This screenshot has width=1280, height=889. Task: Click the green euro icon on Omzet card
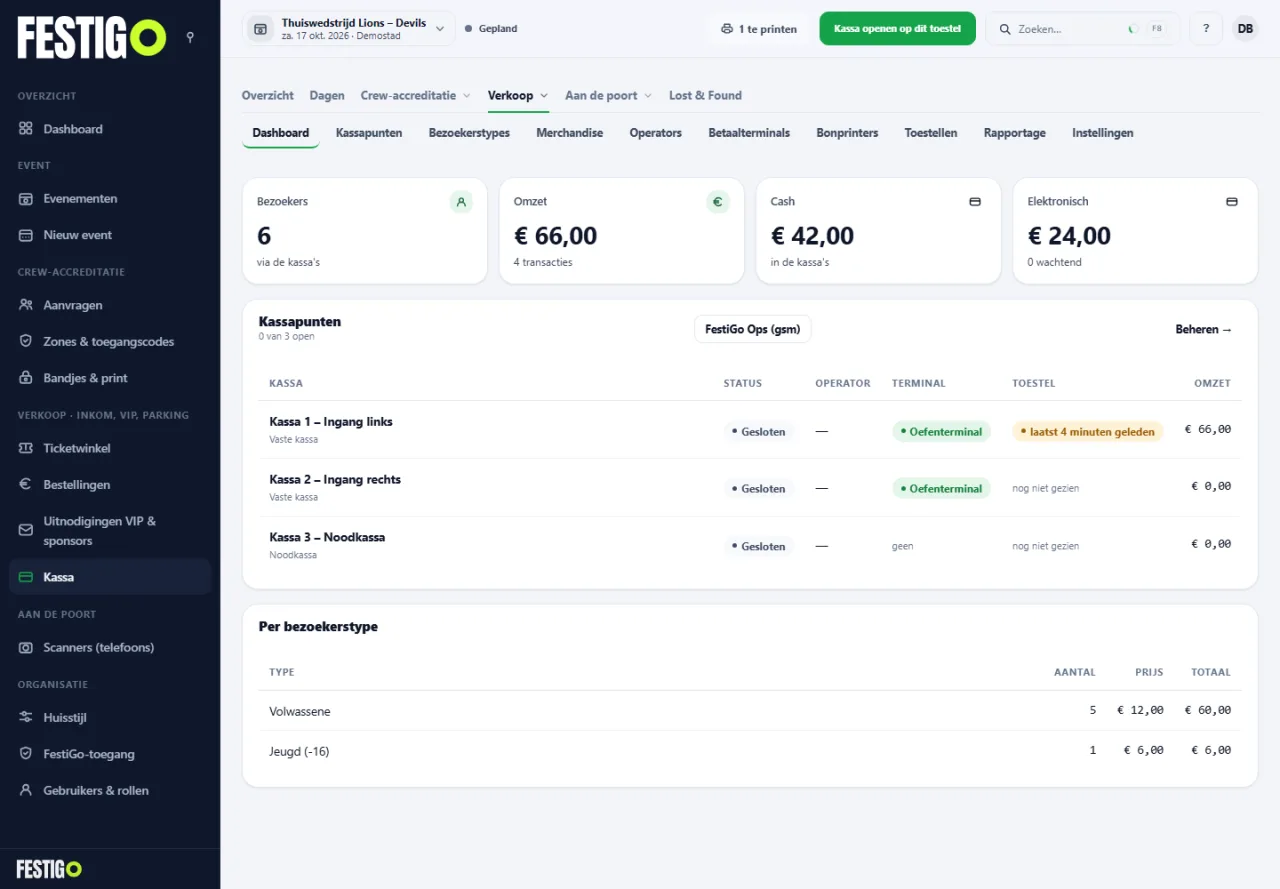pos(718,202)
